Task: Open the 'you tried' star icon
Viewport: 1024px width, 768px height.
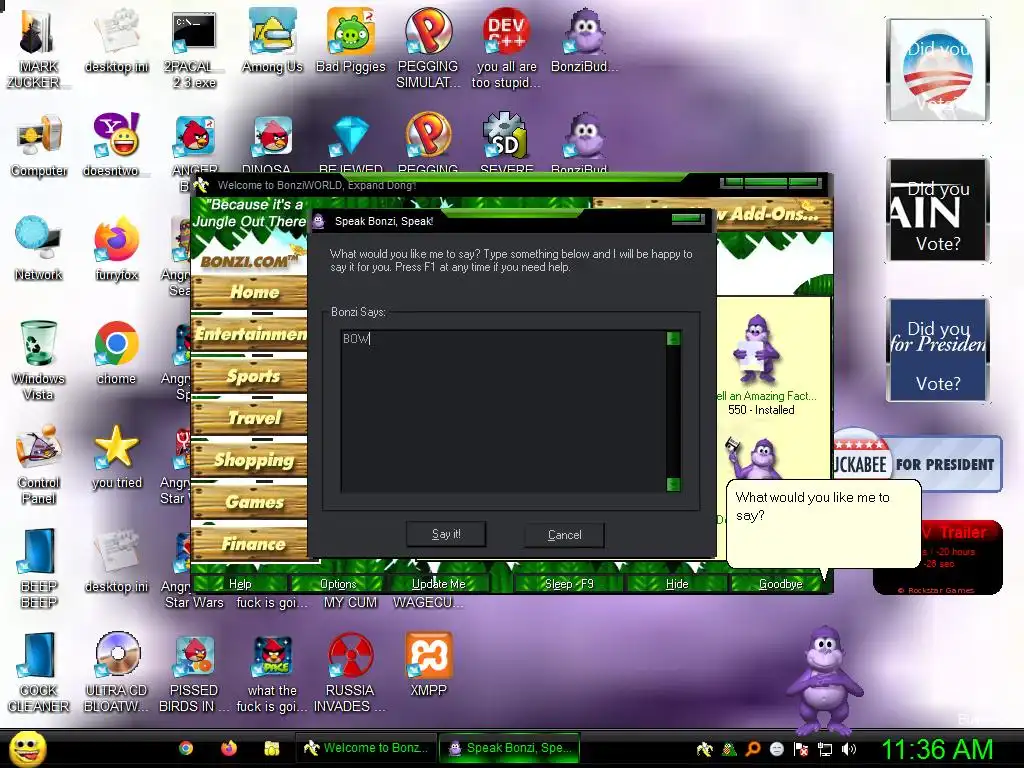Action: pos(116,457)
